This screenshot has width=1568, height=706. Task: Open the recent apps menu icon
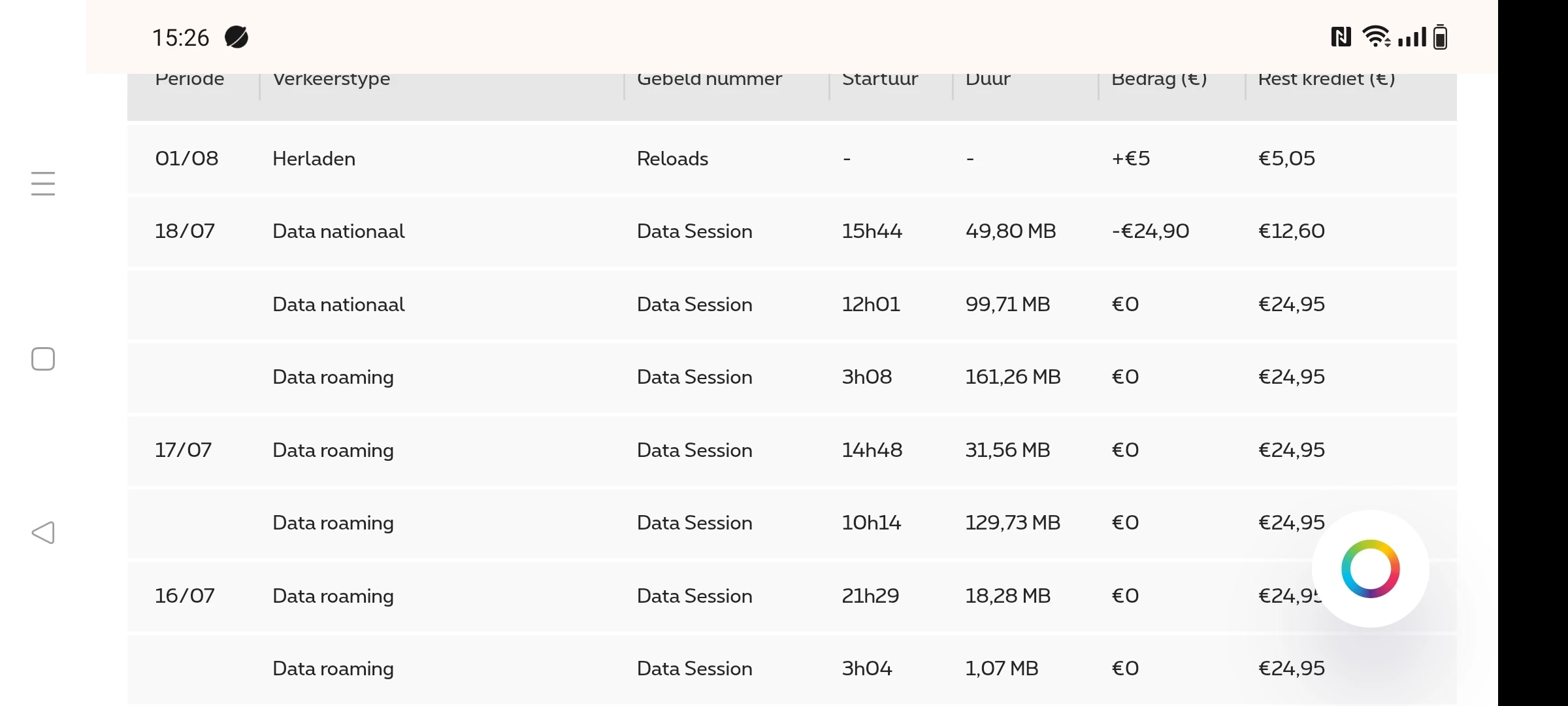pyautogui.click(x=43, y=184)
